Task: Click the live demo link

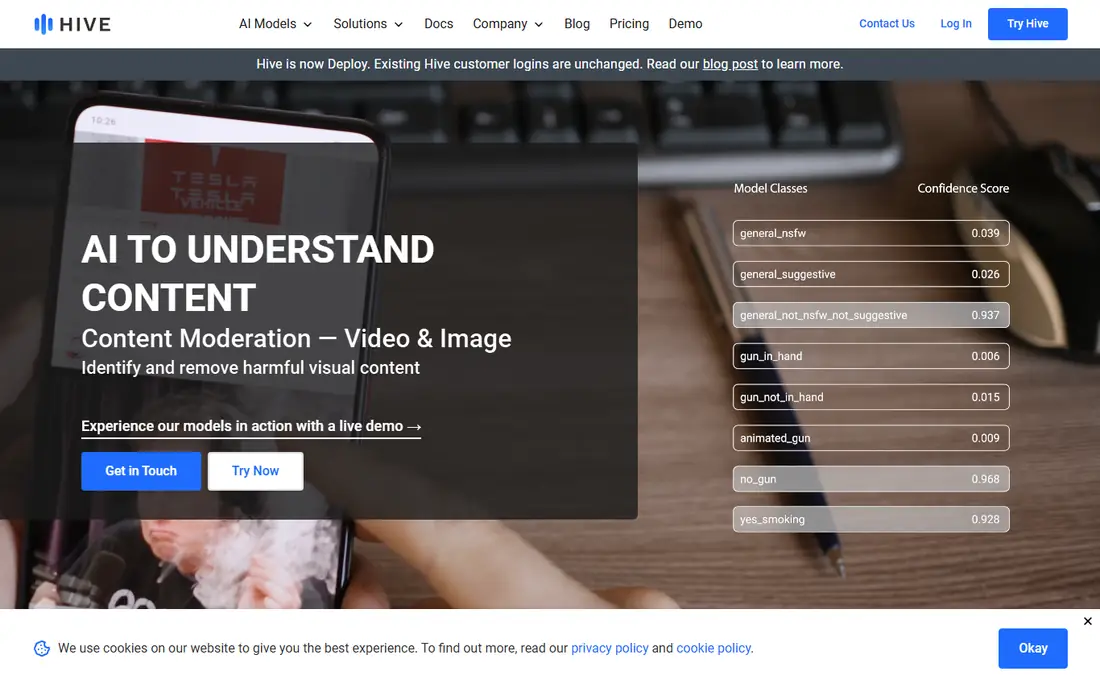Action: (251, 426)
